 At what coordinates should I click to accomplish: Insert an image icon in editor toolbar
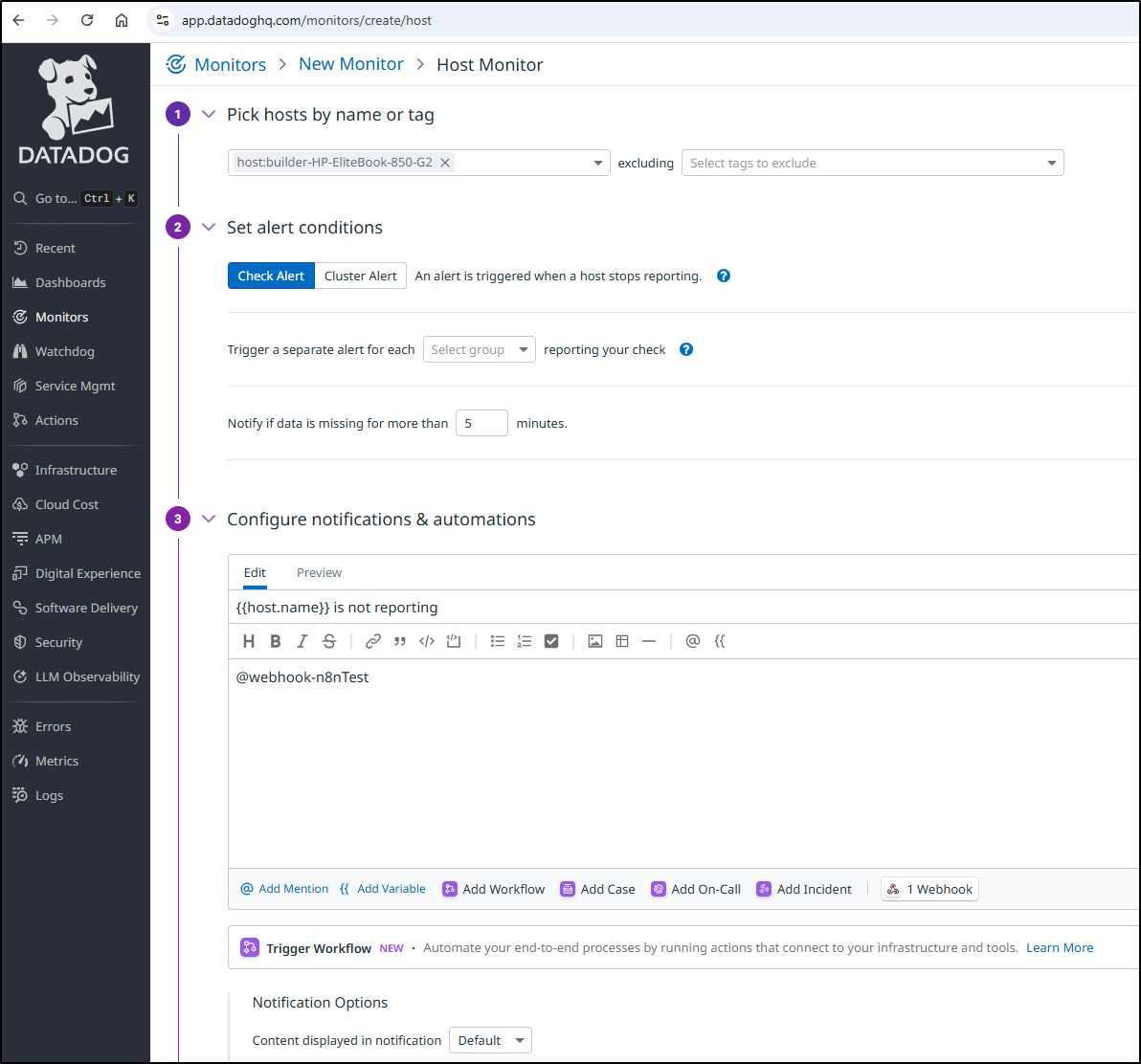pyautogui.click(x=595, y=641)
